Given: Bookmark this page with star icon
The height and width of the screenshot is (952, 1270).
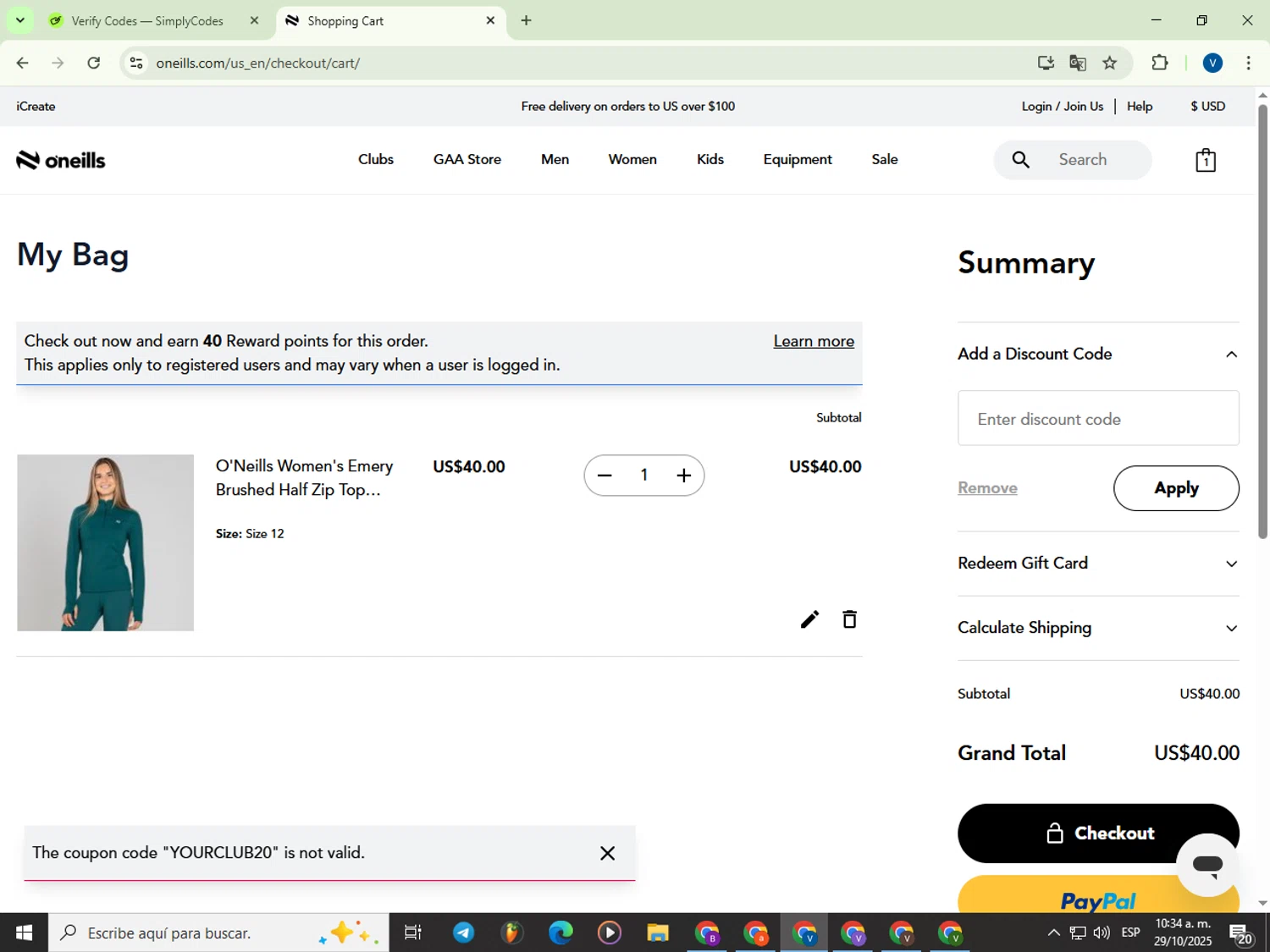Looking at the screenshot, I should (1110, 63).
